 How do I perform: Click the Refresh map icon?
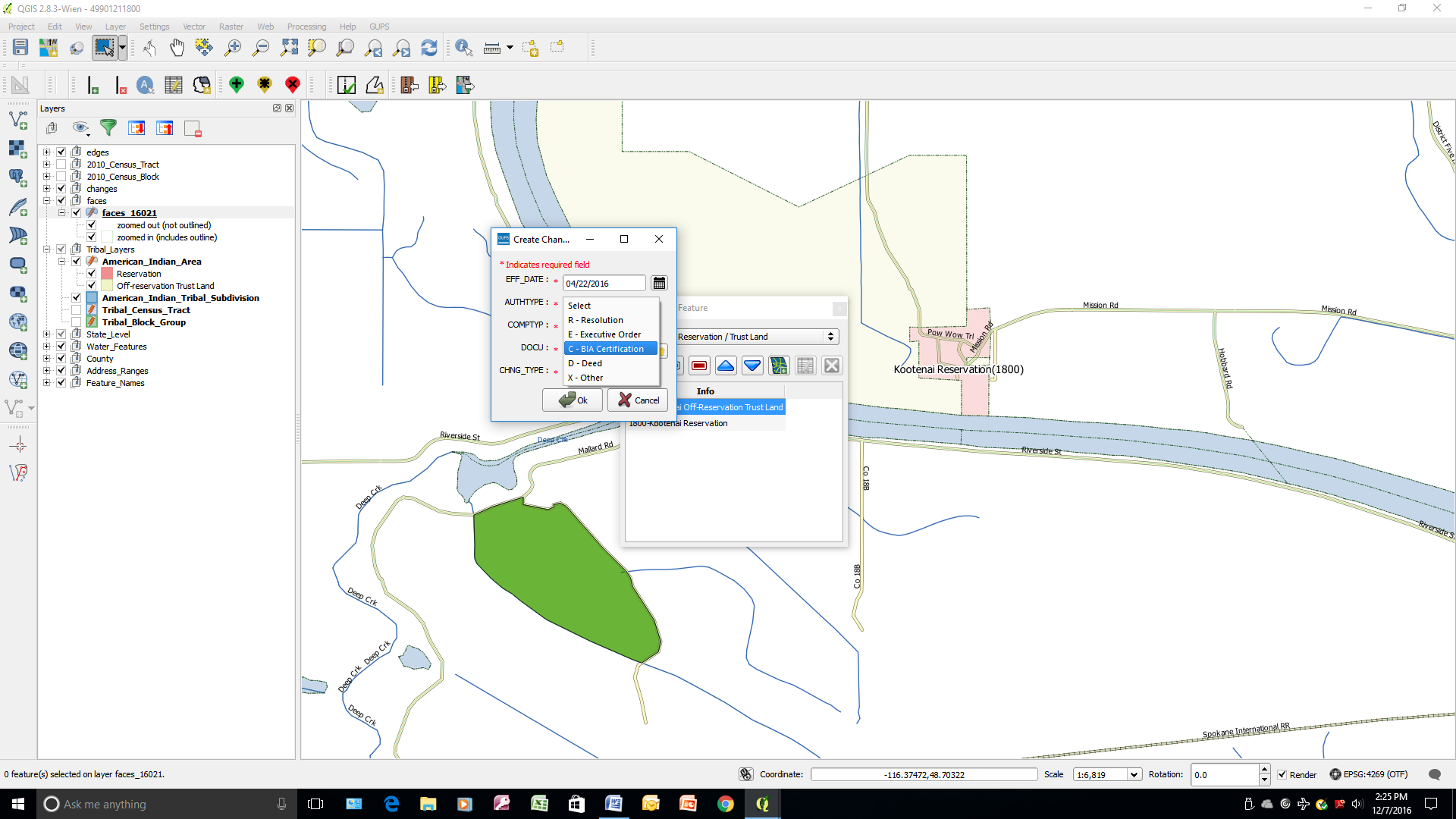pos(429,48)
